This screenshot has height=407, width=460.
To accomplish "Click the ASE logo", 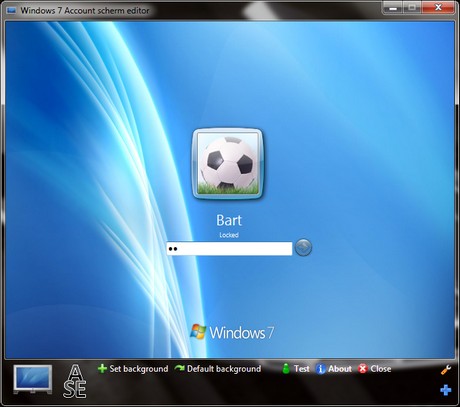I will [x=75, y=381].
